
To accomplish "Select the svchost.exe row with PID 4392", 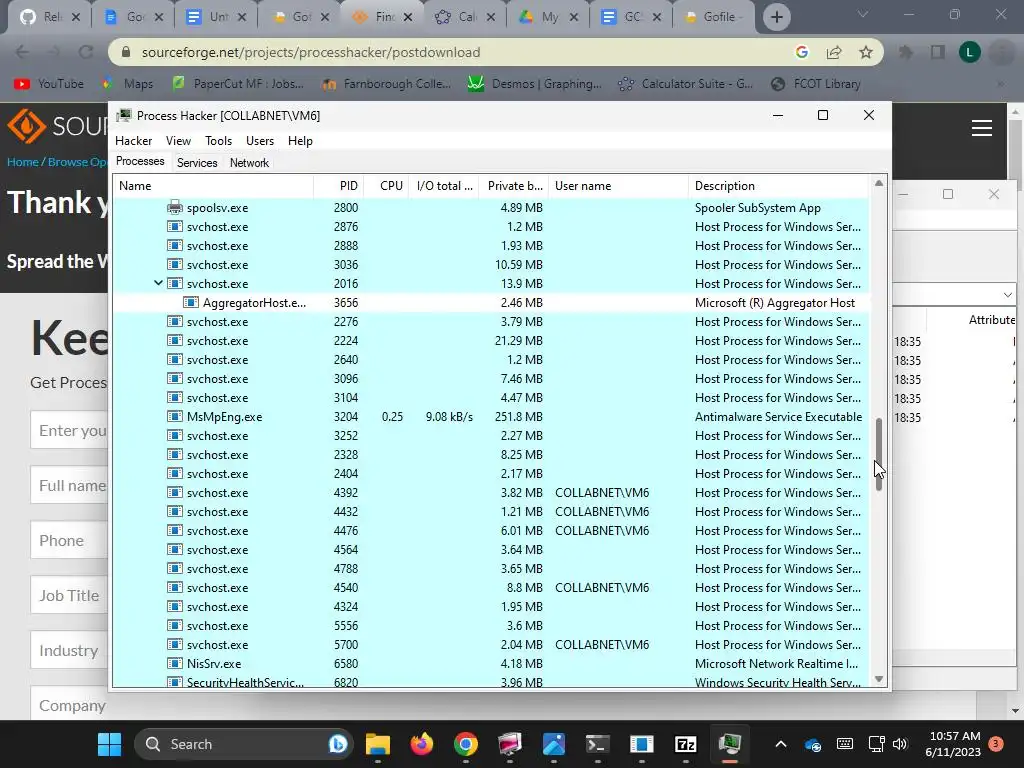I will pos(490,492).
